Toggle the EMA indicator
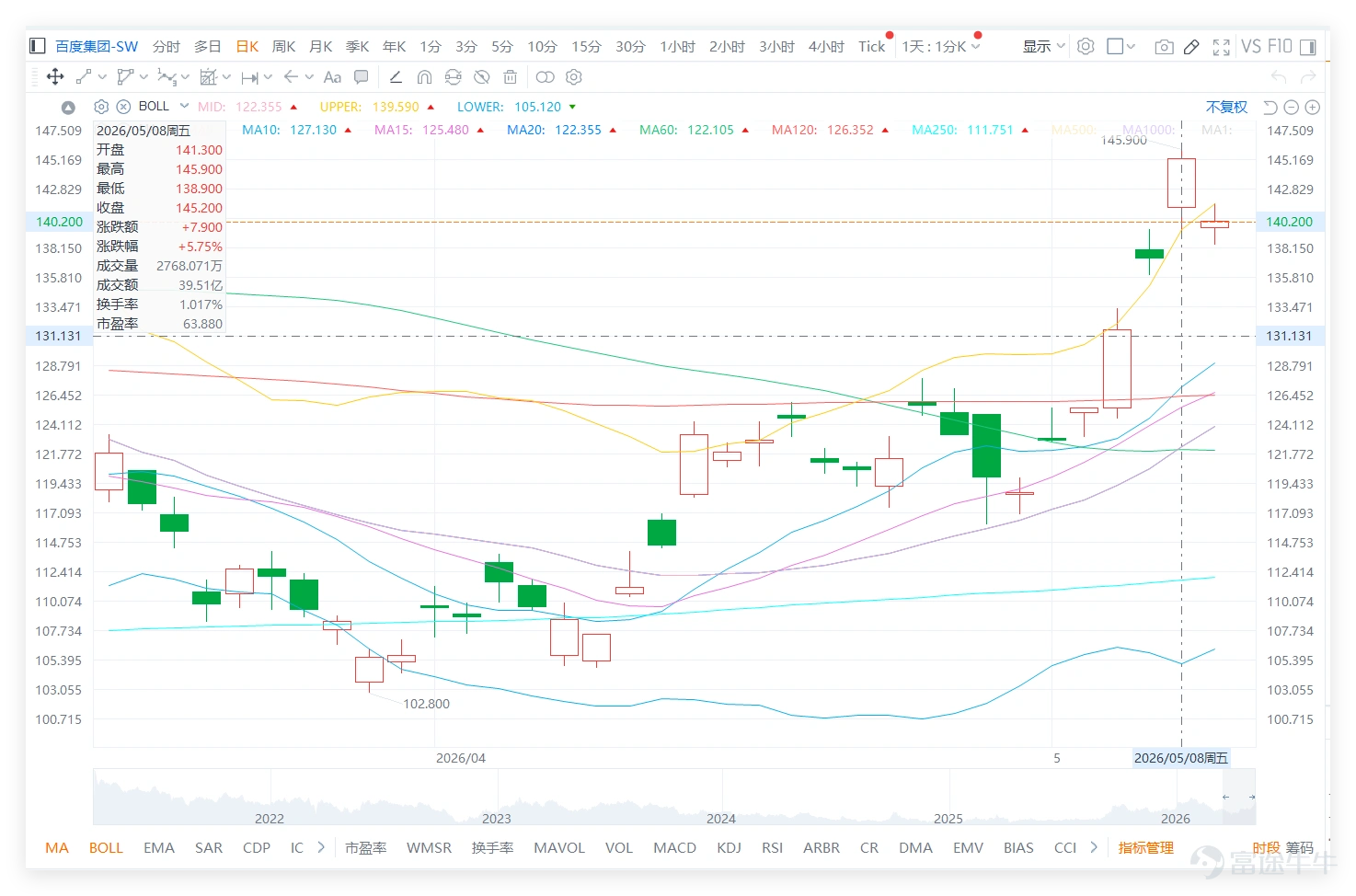 pyautogui.click(x=159, y=847)
